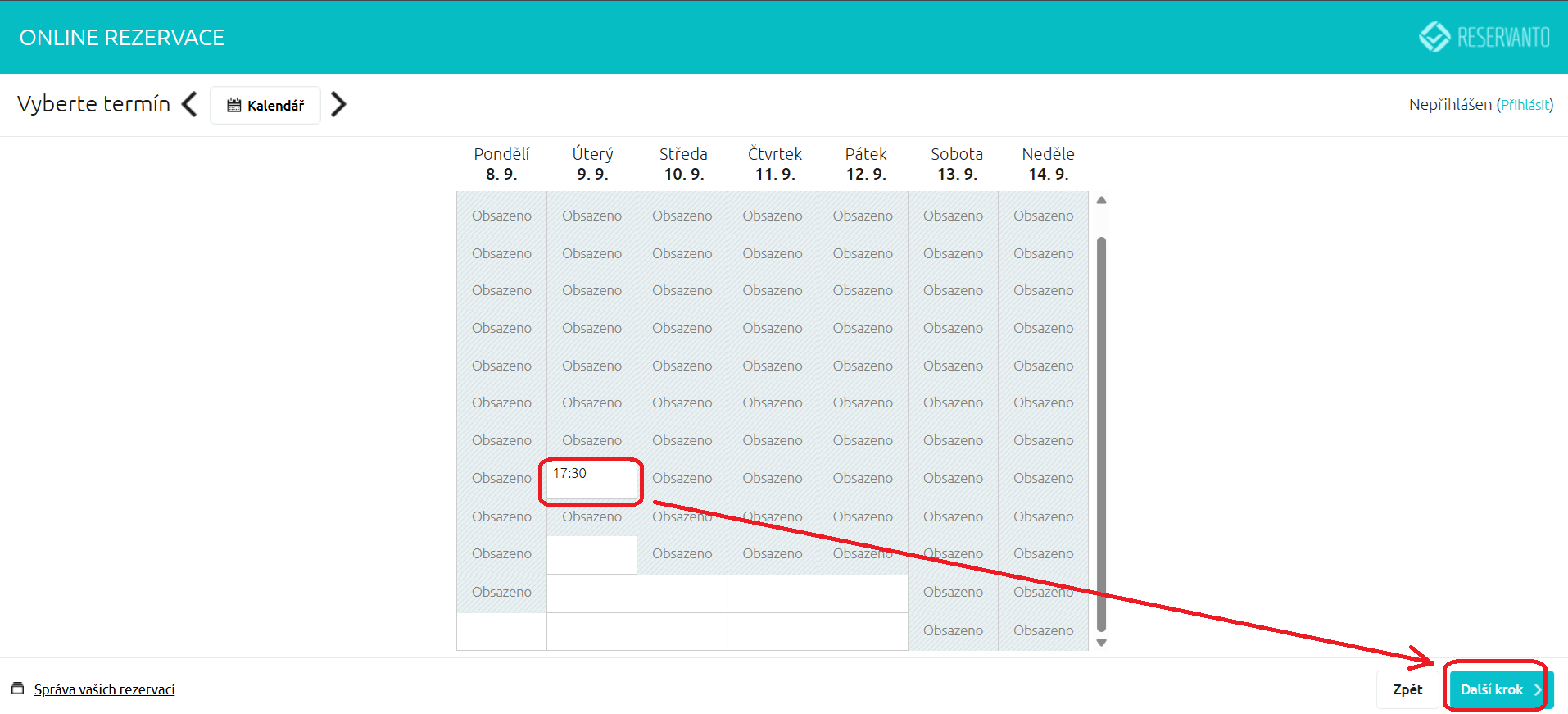Select the bottom empty slot in Pátek column

coord(863,631)
